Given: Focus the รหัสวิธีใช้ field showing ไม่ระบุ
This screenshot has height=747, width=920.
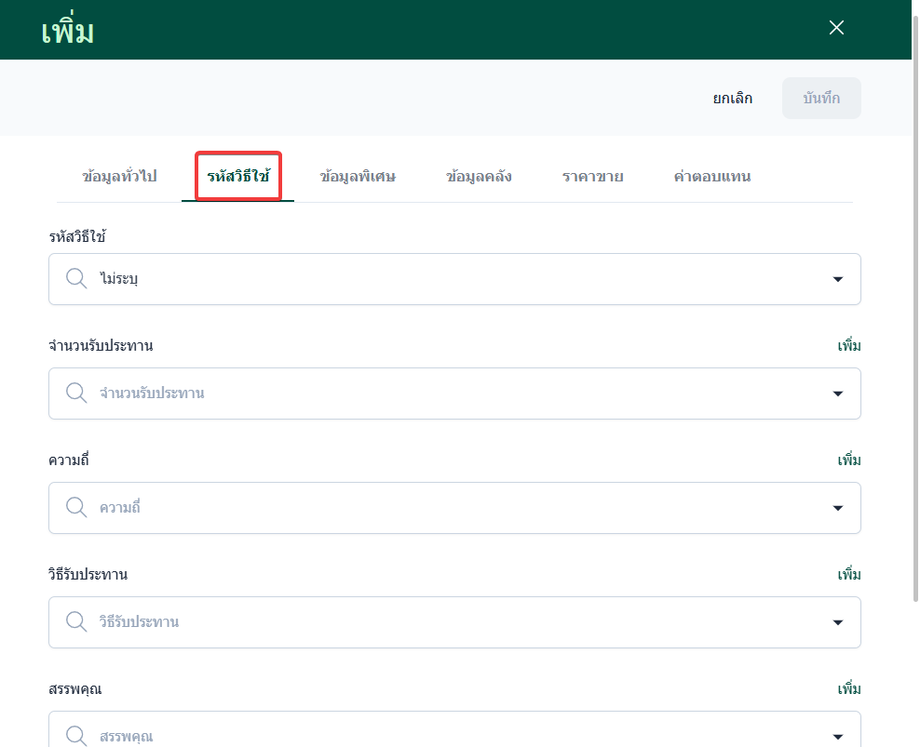Looking at the screenshot, I should tap(455, 279).
